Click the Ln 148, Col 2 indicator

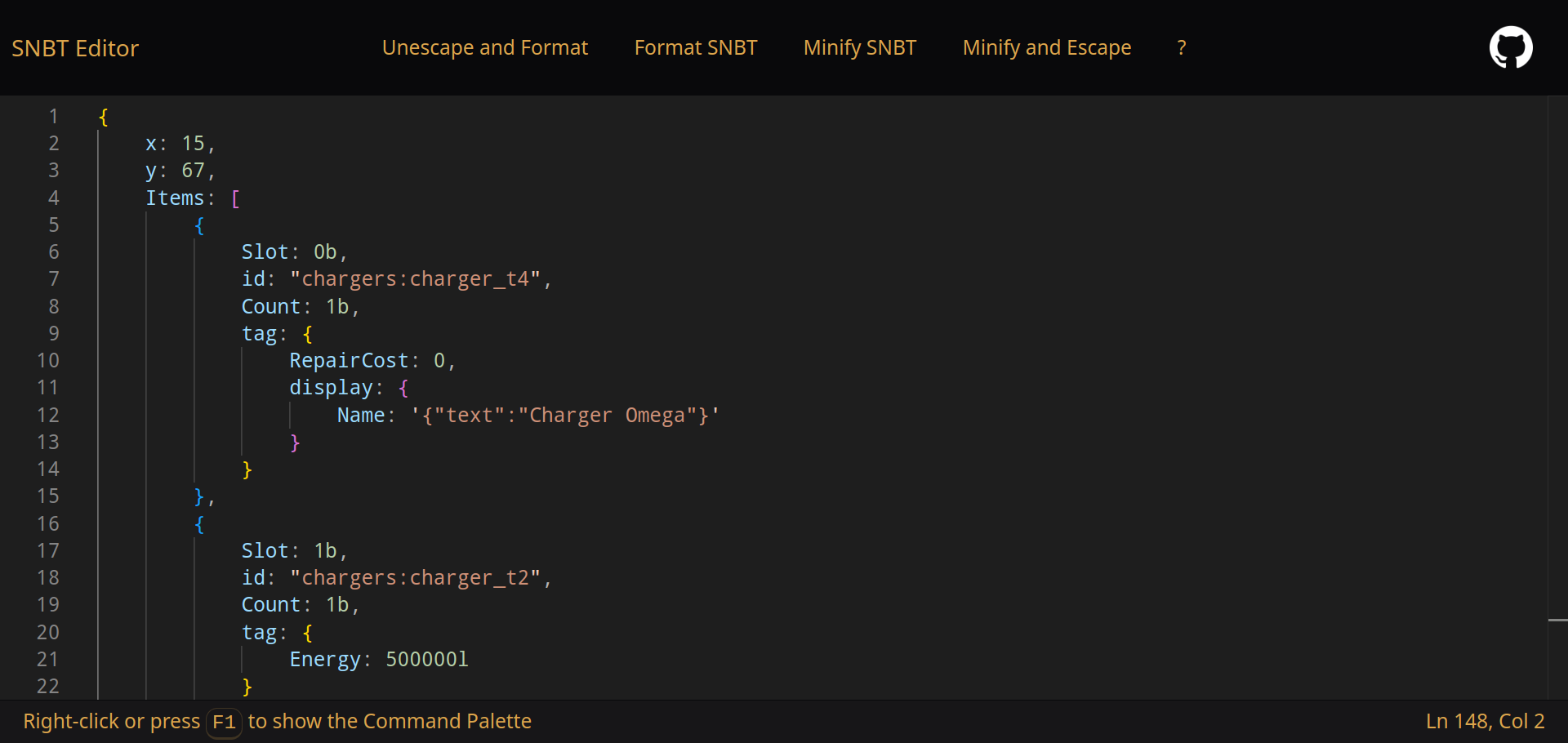1486,721
